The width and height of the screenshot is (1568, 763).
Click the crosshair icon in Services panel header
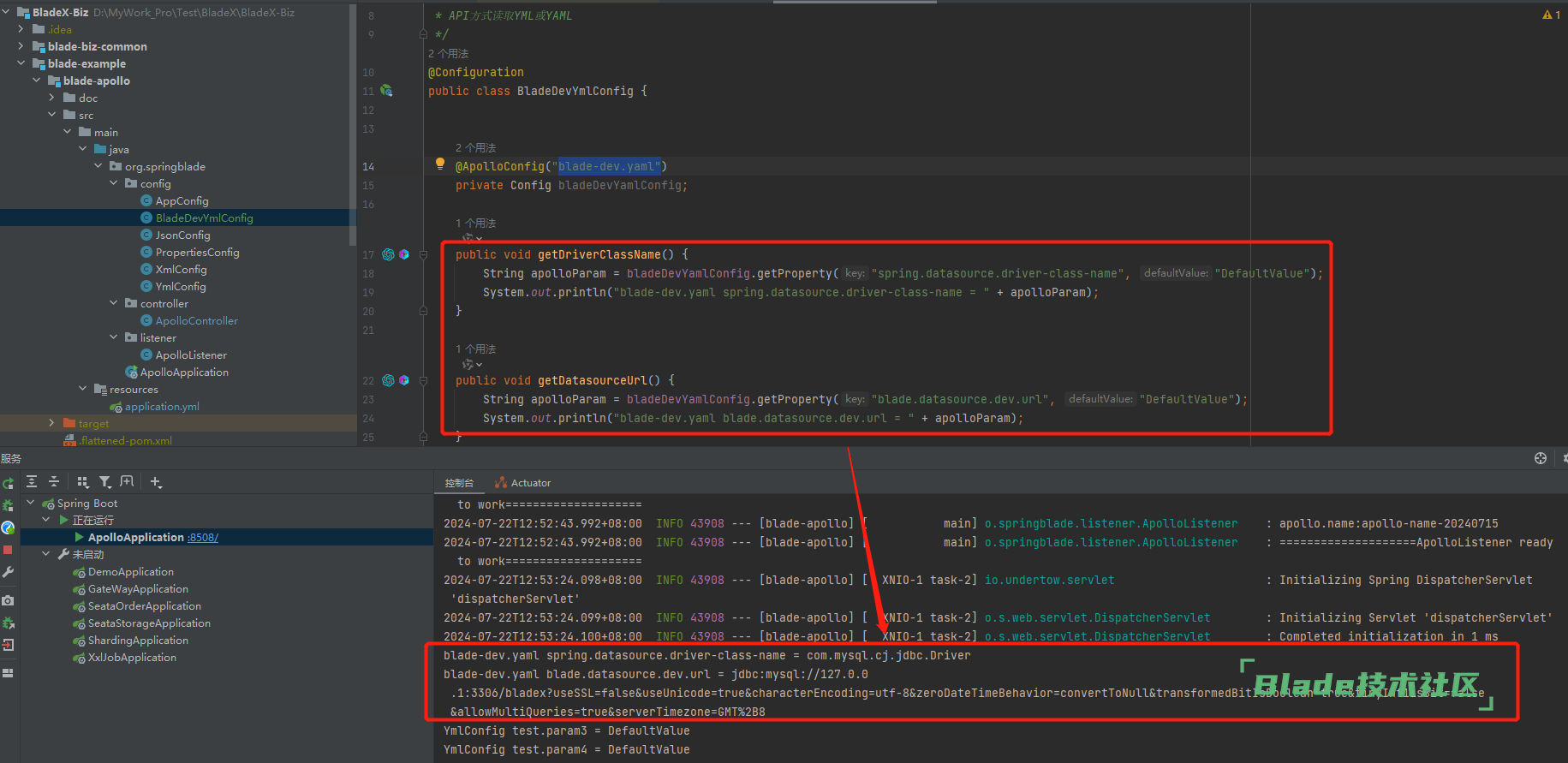1541,458
